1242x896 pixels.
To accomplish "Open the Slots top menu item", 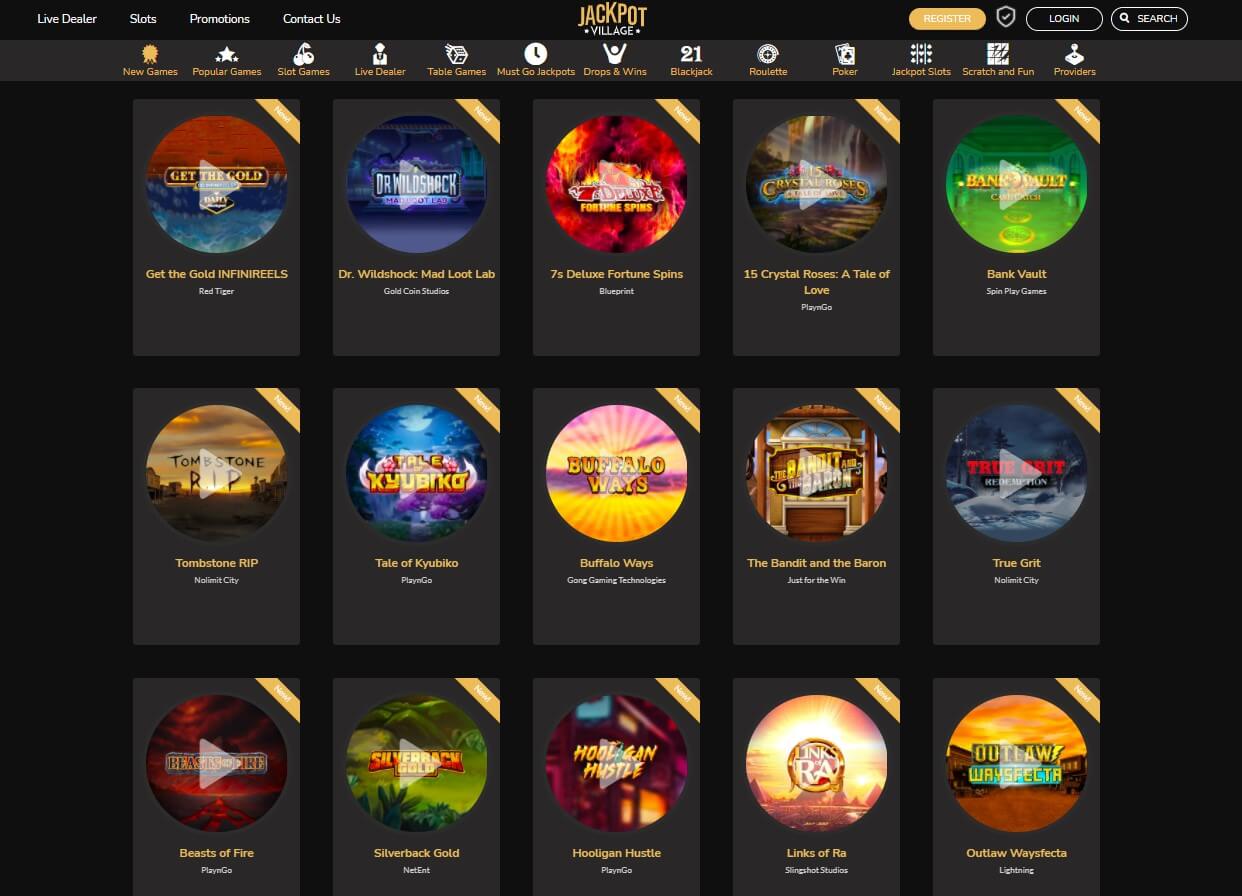I will 143,19.
